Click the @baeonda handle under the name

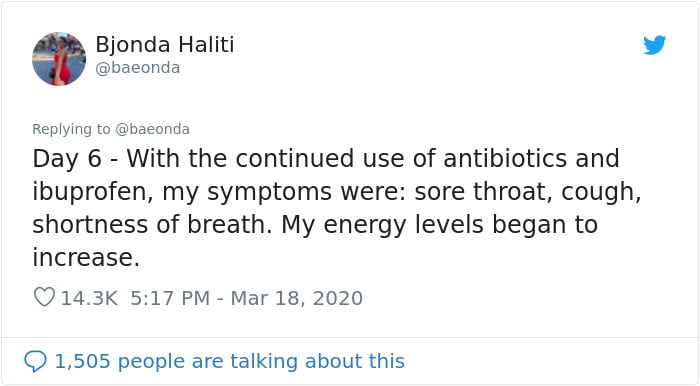[138, 68]
